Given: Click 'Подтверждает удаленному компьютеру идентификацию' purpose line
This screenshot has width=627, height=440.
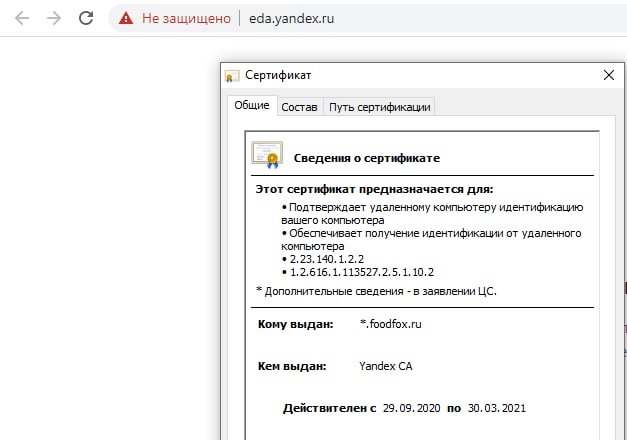Looking at the screenshot, I should coord(432,214).
